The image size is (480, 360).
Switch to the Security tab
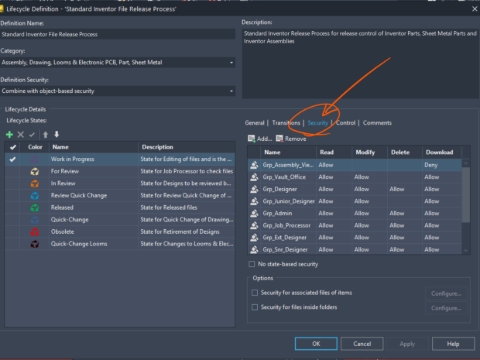pyautogui.click(x=318, y=123)
